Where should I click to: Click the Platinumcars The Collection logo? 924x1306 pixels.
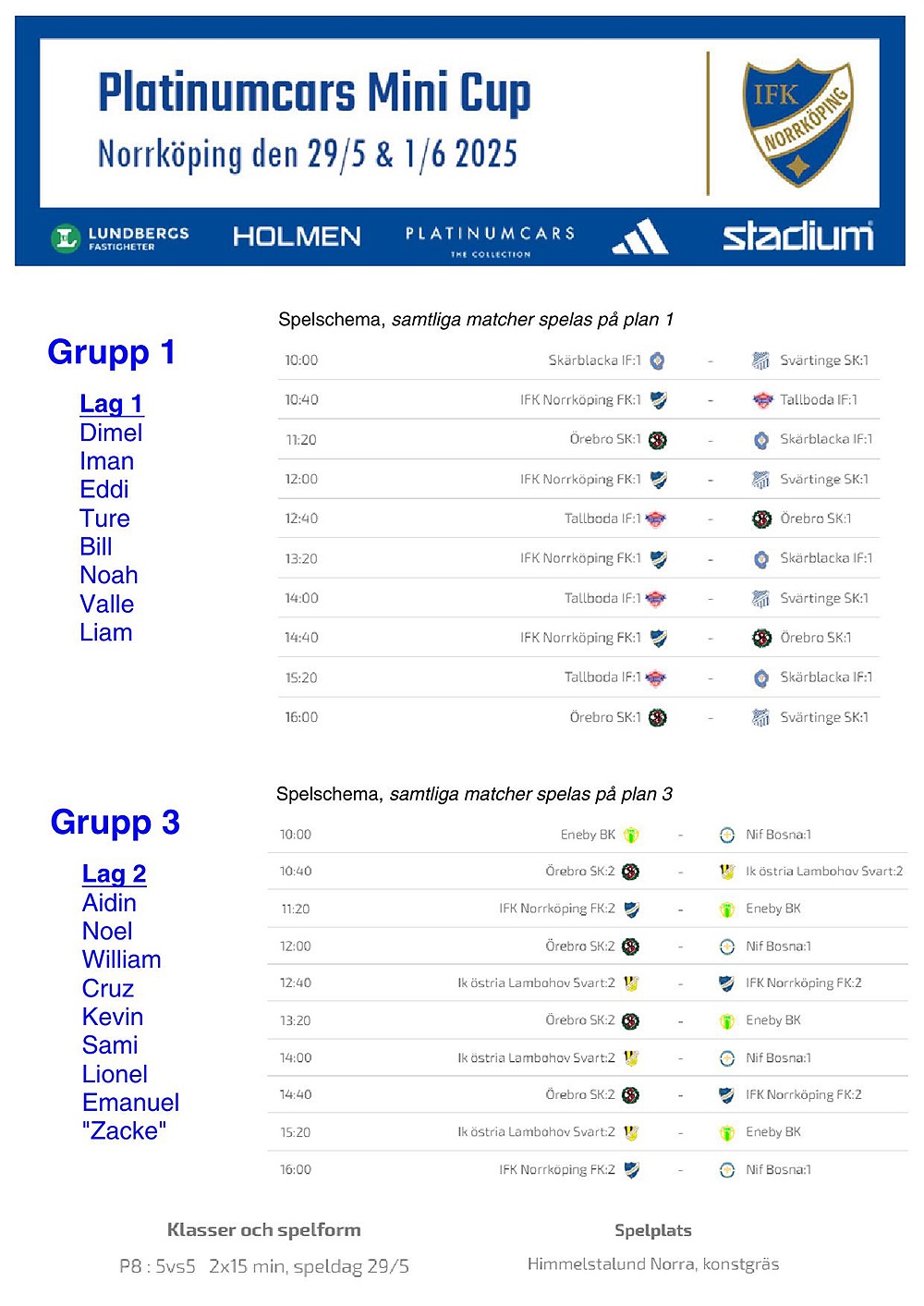491,240
